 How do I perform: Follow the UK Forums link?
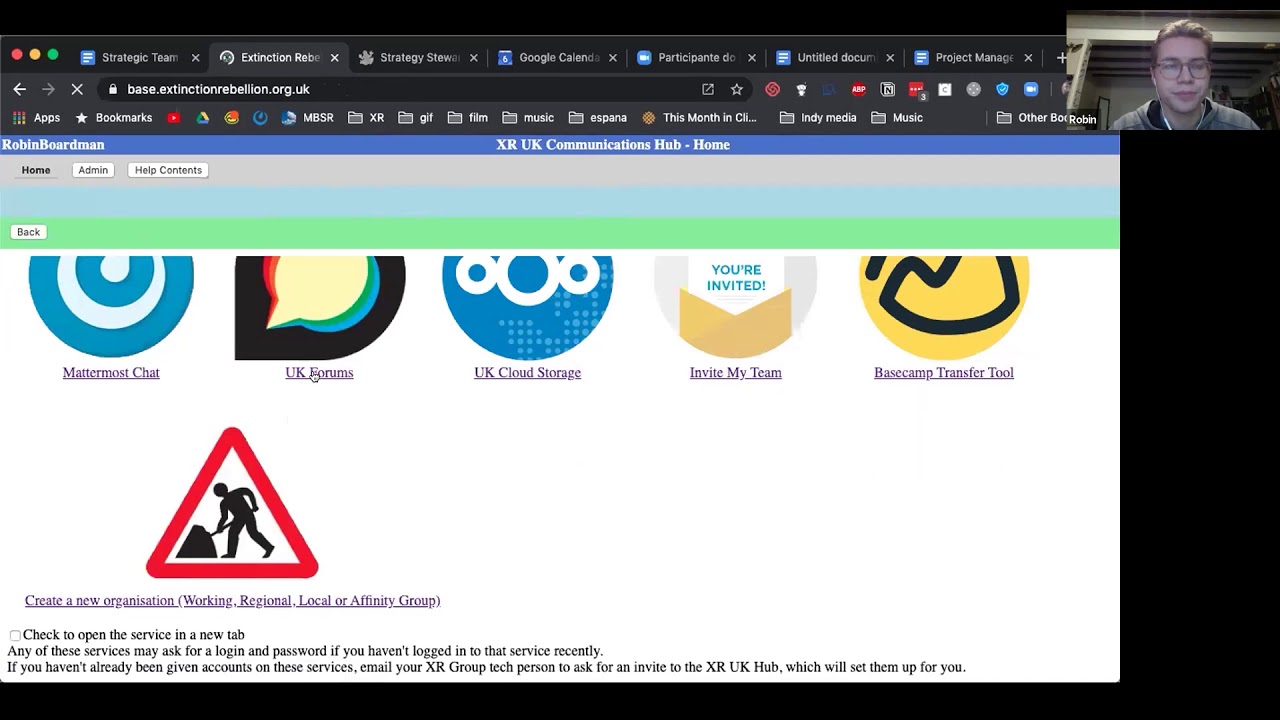[x=319, y=373]
